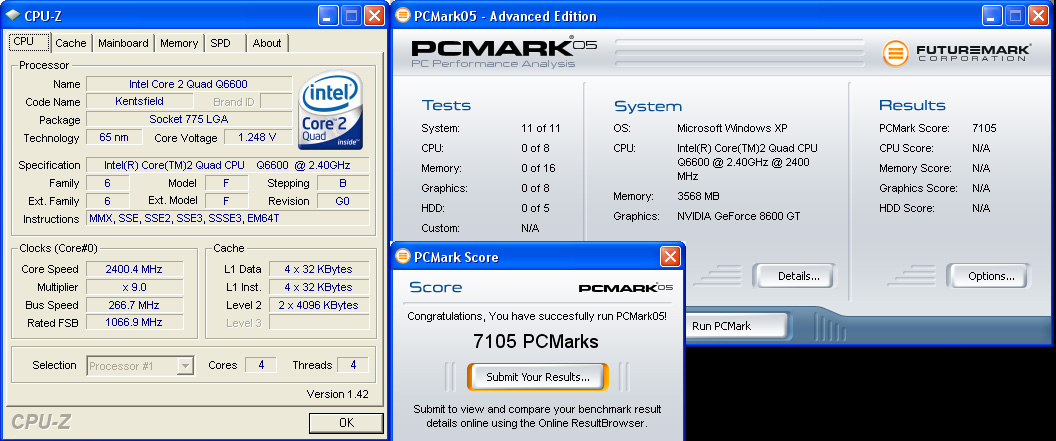Click the 7105 PCMarks score text

click(x=536, y=342)
